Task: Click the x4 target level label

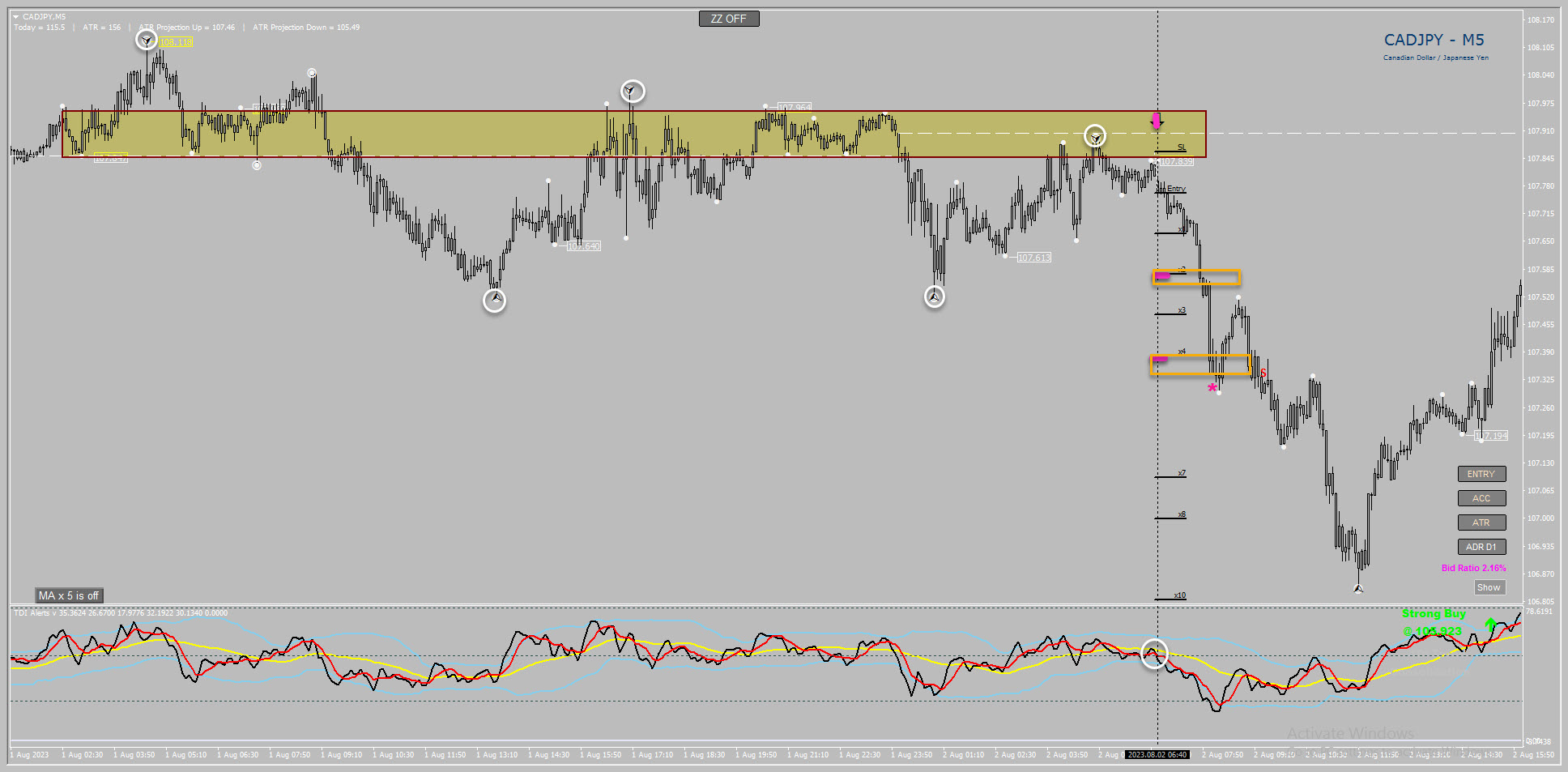Action: (1182, 352)
